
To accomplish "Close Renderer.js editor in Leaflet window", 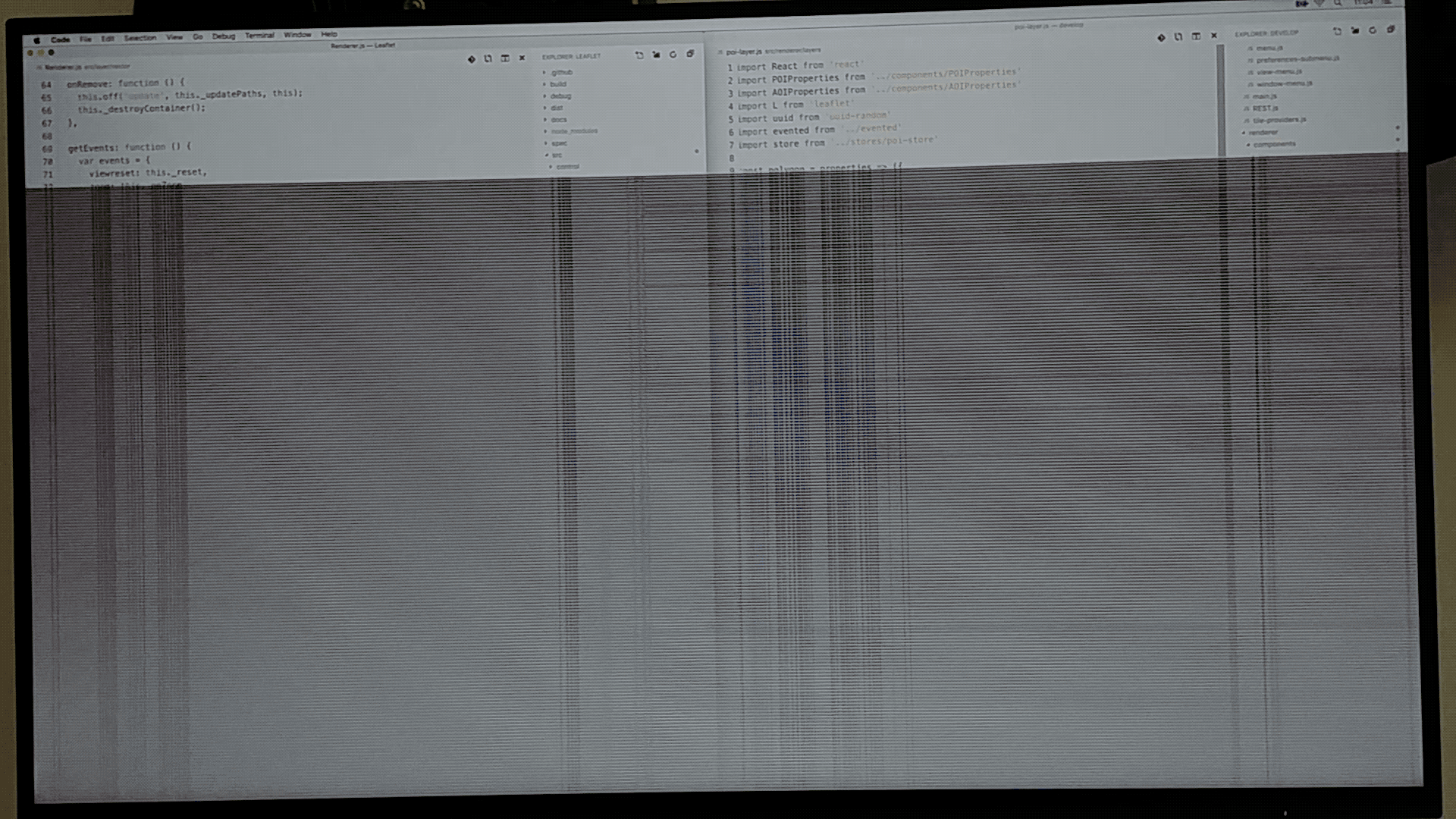I will click(522, 58).
